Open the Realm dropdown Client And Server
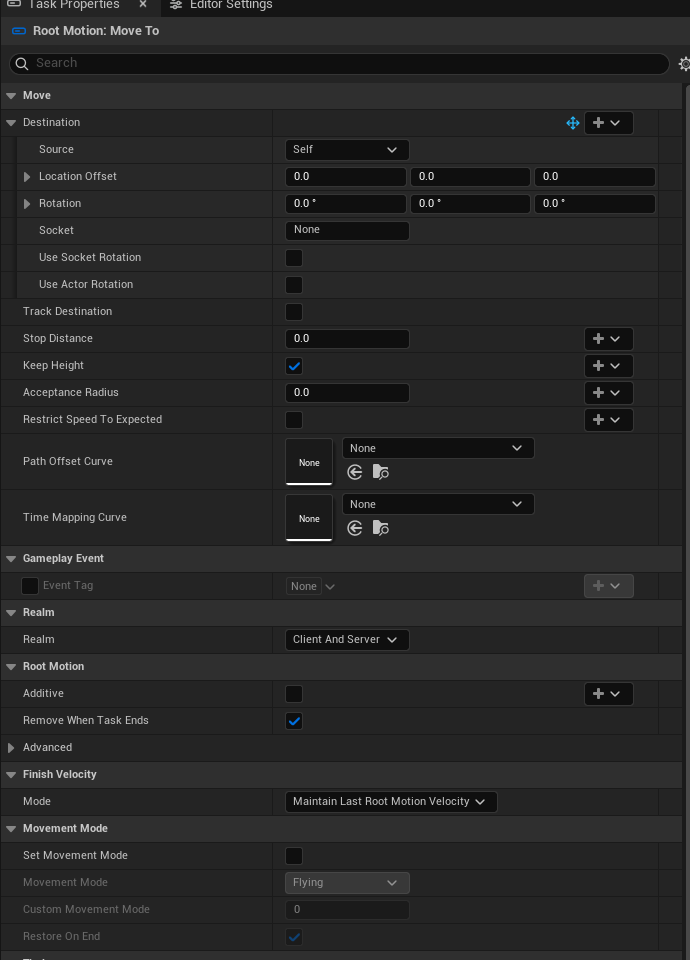The height and width of the screenshot is (960, 690). coord(347,639)
